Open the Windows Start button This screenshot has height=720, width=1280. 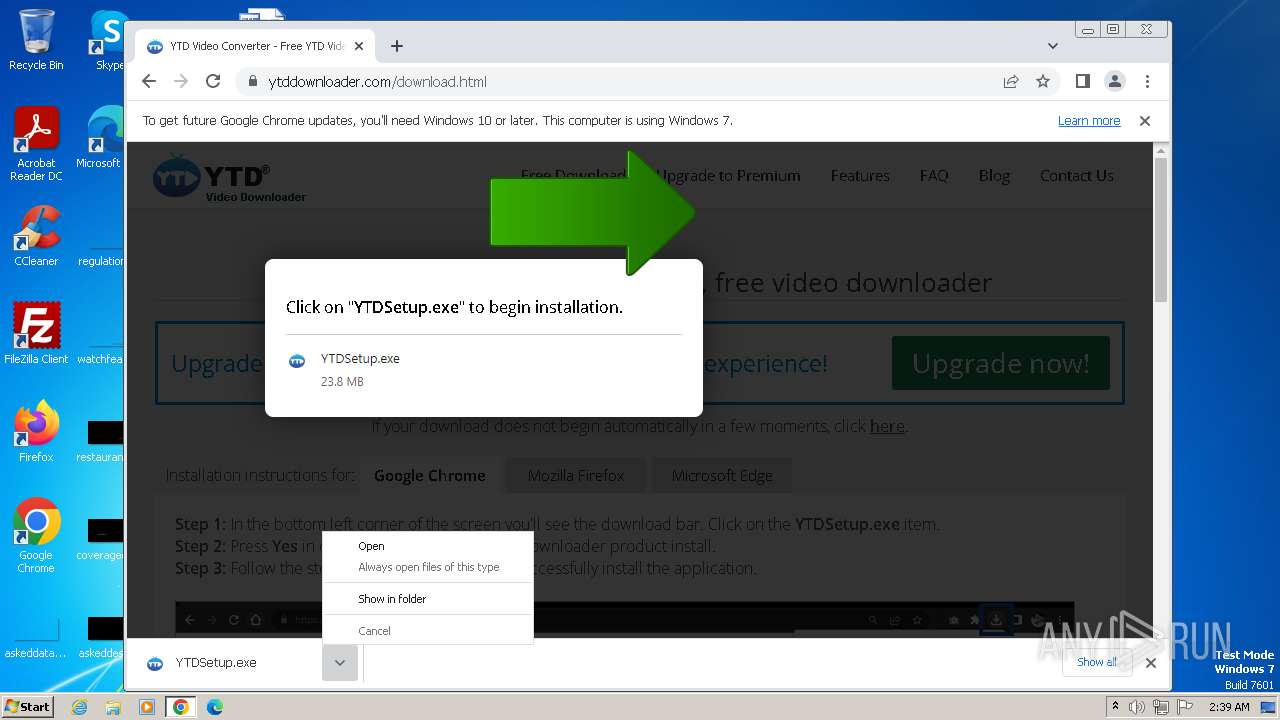[27, 706]
